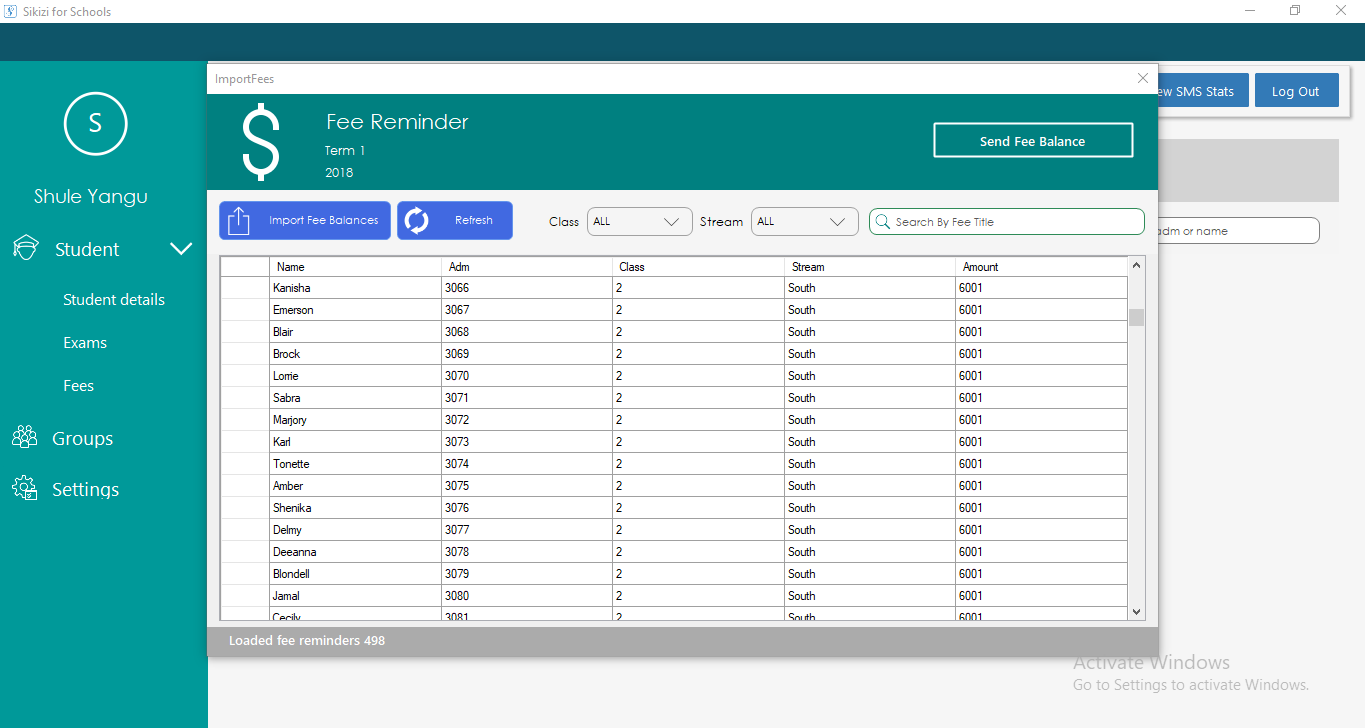
Task: Select the Brock name cell
Action: tap(355, 354)
